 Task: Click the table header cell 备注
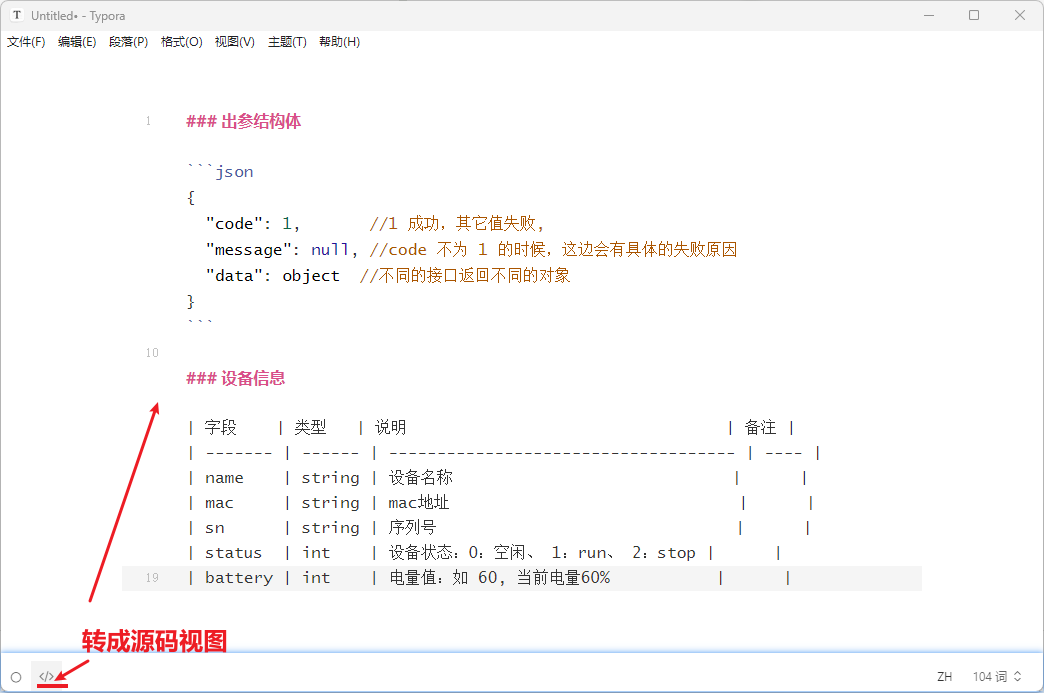point(760,427)
